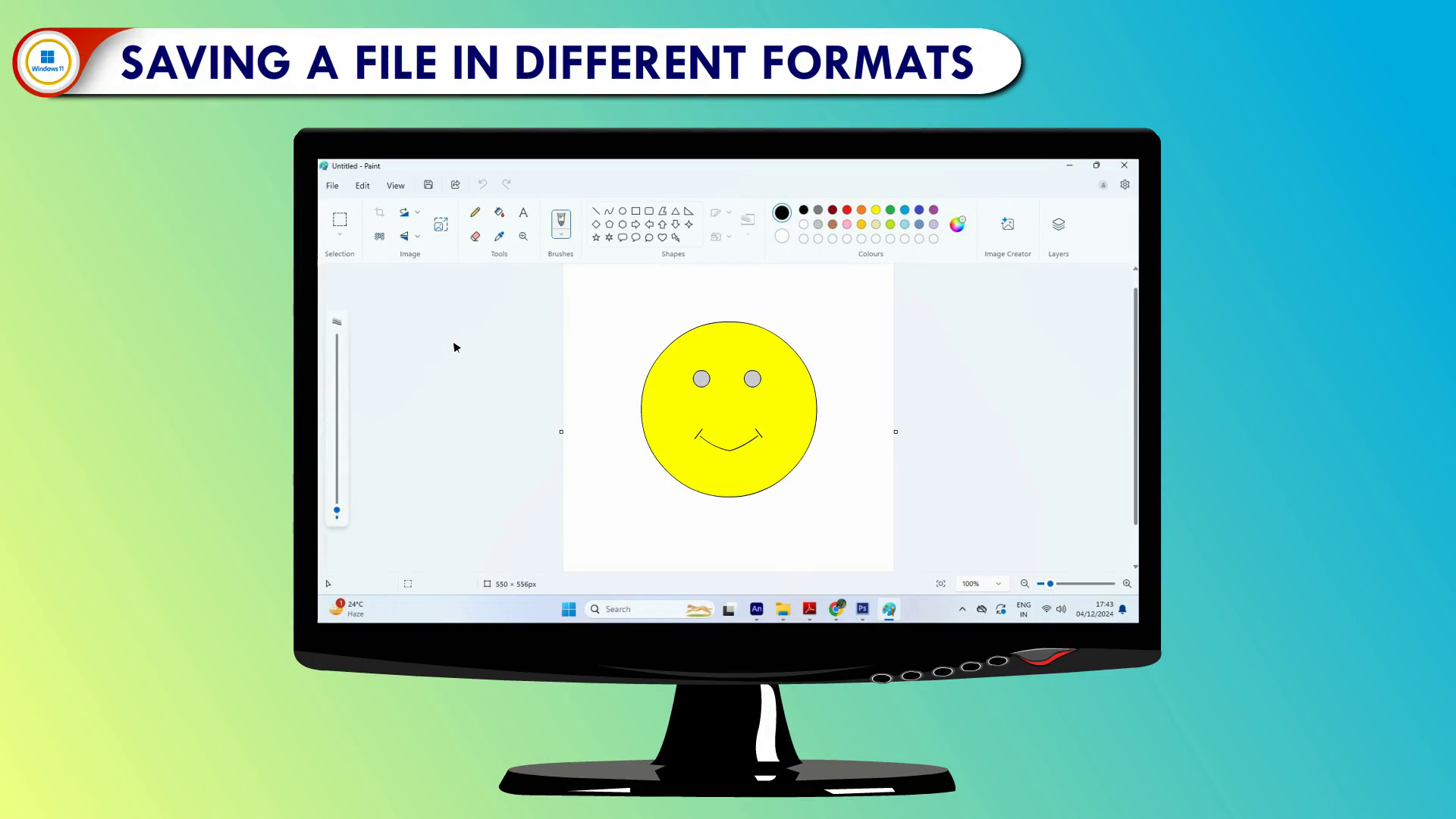Click the heart shape in Shapes gallery
1456x819 pixels.
tap(662, 237)
